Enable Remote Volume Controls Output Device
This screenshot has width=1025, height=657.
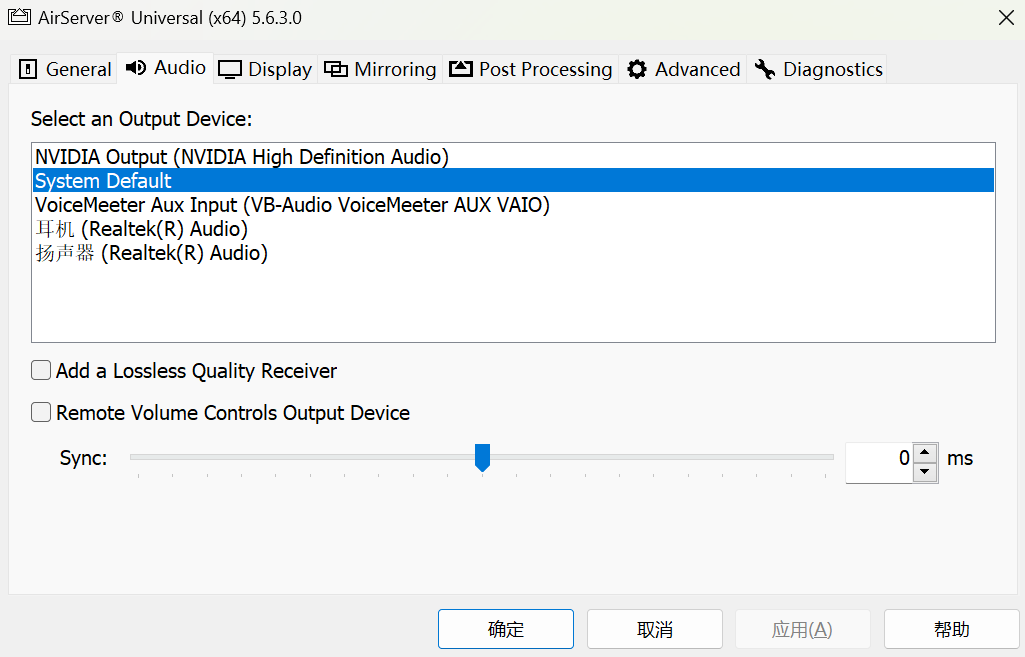pos(41,413)
